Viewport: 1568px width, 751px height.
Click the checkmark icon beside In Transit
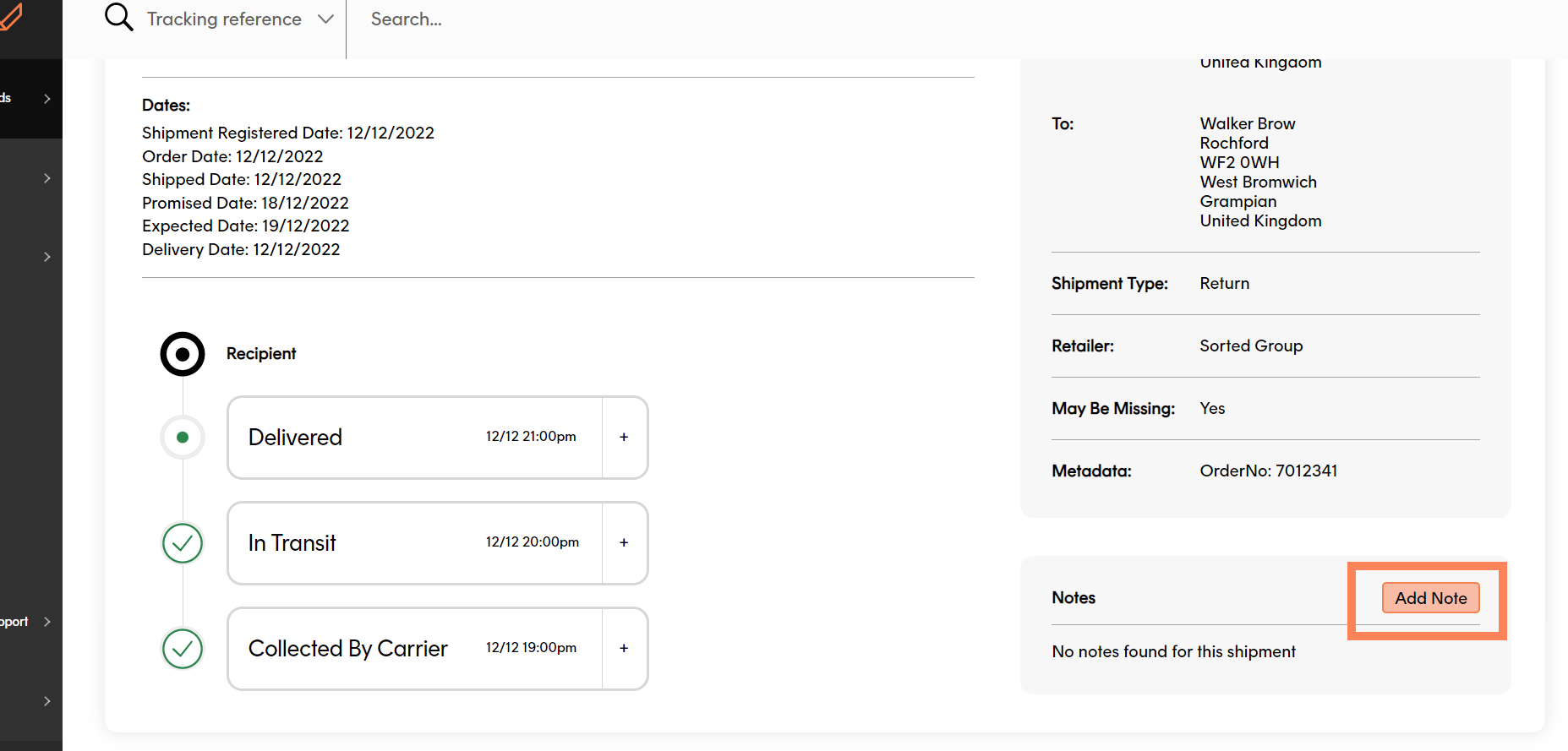tap(183, 543)
